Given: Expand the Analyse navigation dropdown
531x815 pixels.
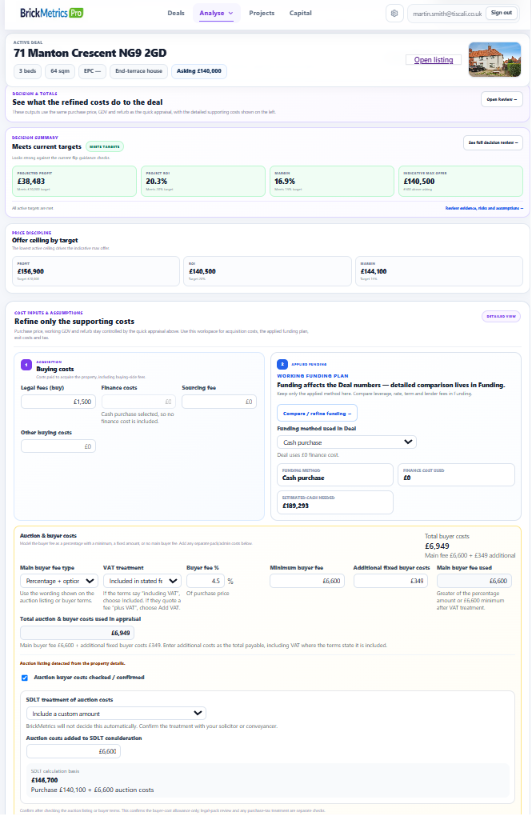Looking at the screenshot, I should 216,13.
